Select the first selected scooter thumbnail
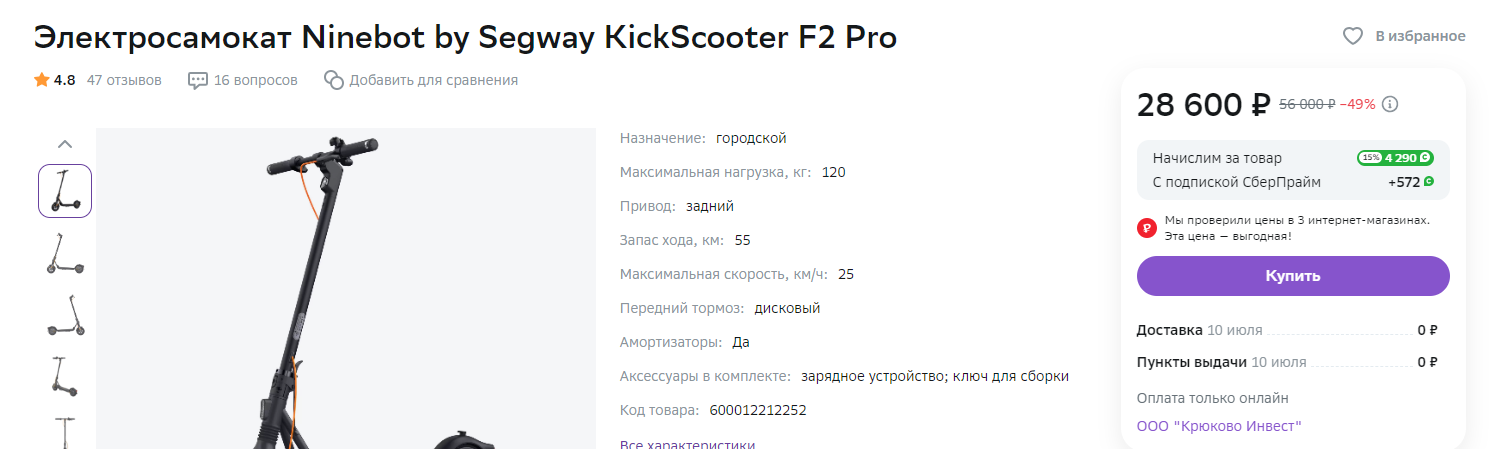 point(65,191)
